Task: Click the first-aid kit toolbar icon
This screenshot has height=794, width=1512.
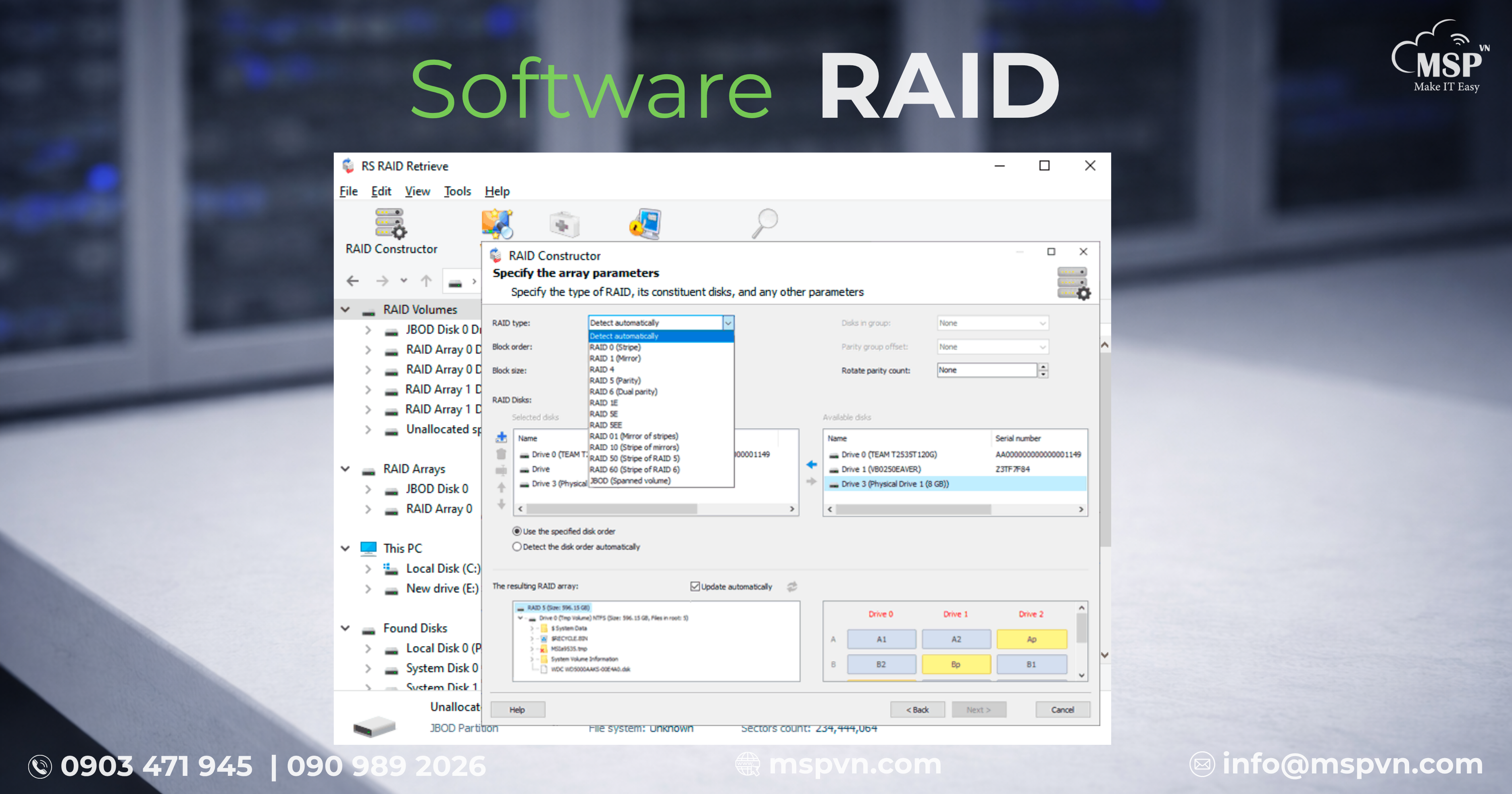Action: coord(564,224)
